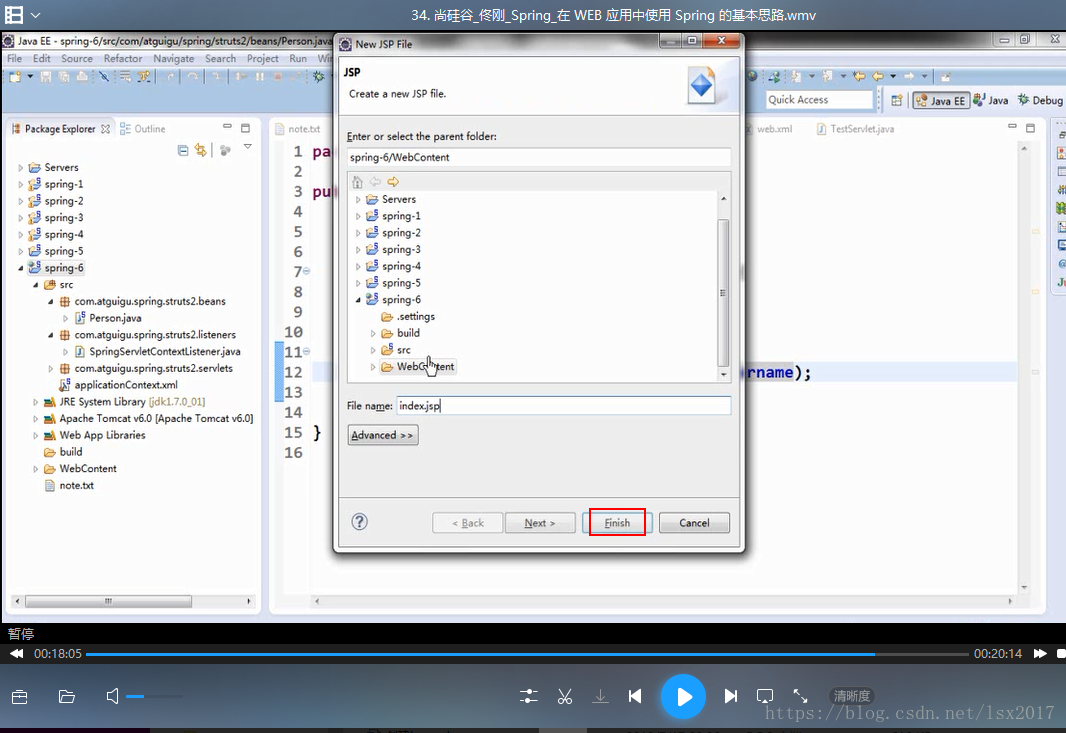Click the File name input field
This screenshot has width=1066, height=733.
tap(564, 406)
